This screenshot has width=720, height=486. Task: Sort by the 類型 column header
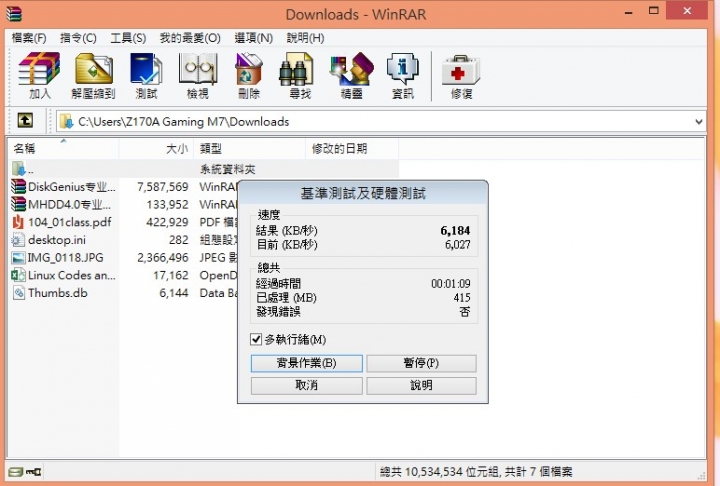[x=250, y=148]
